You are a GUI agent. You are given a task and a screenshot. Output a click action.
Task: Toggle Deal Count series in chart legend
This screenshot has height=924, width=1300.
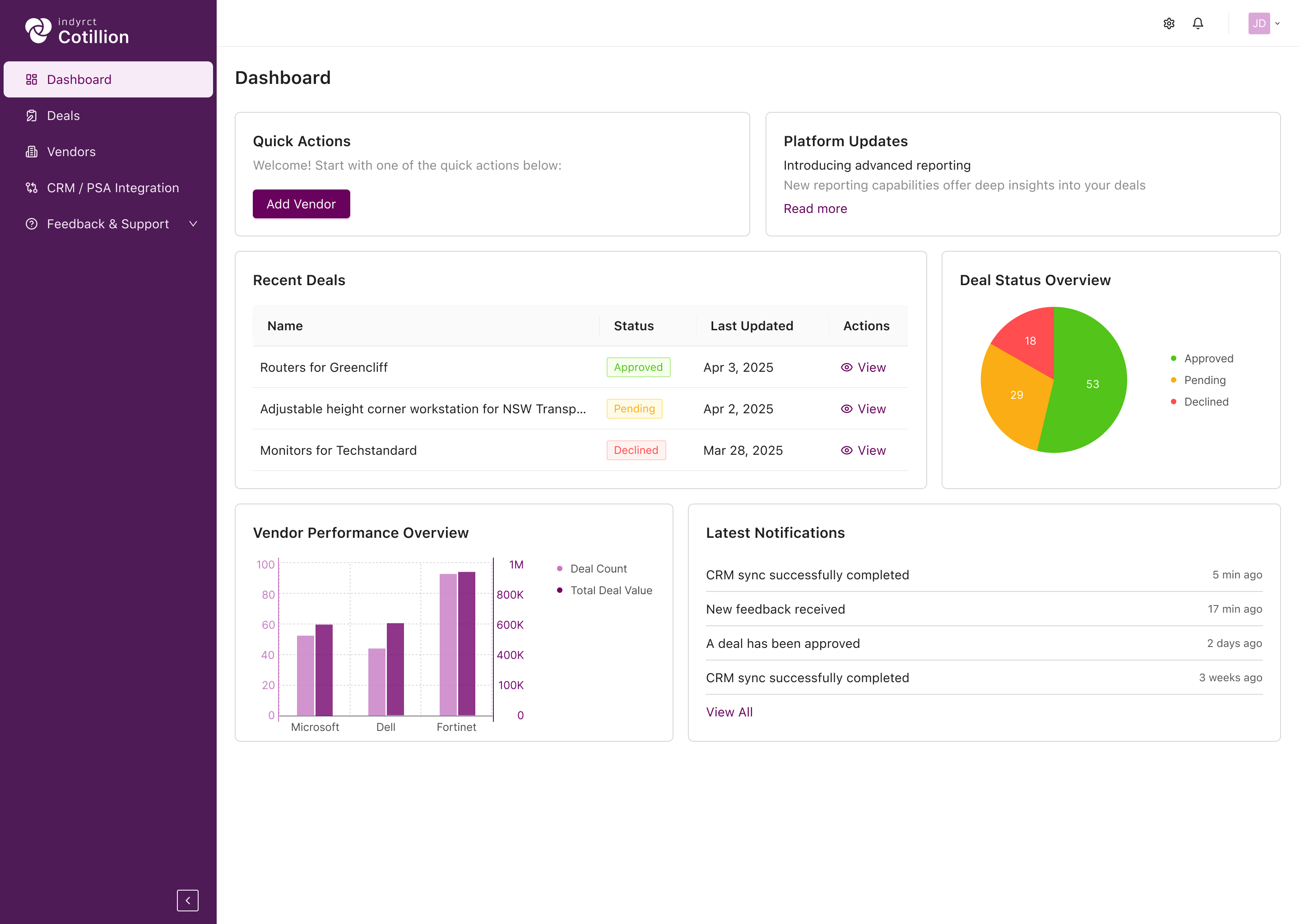click(591, 568)
